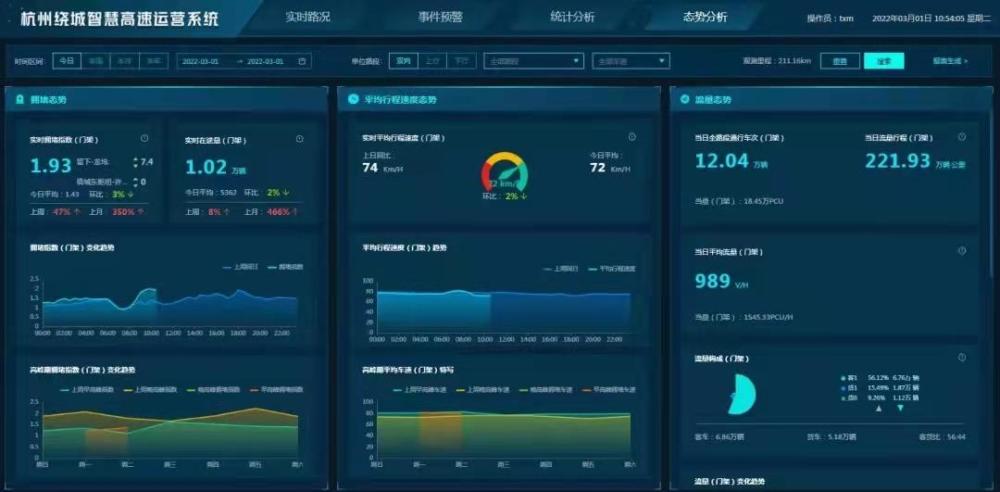
Task: Click info icon beside 当日流量行程
Action: point(962,137)
